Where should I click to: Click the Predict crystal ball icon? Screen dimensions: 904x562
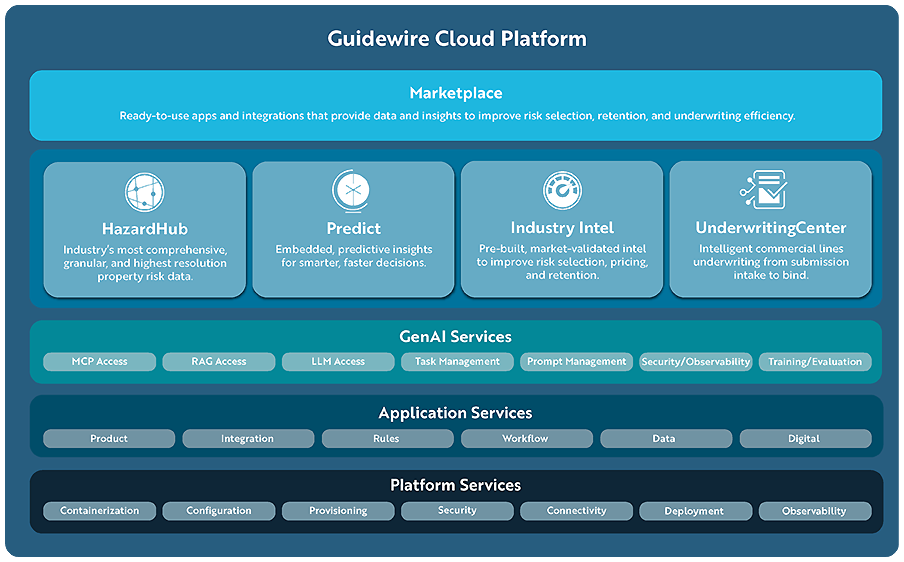[x=353, y=191]
